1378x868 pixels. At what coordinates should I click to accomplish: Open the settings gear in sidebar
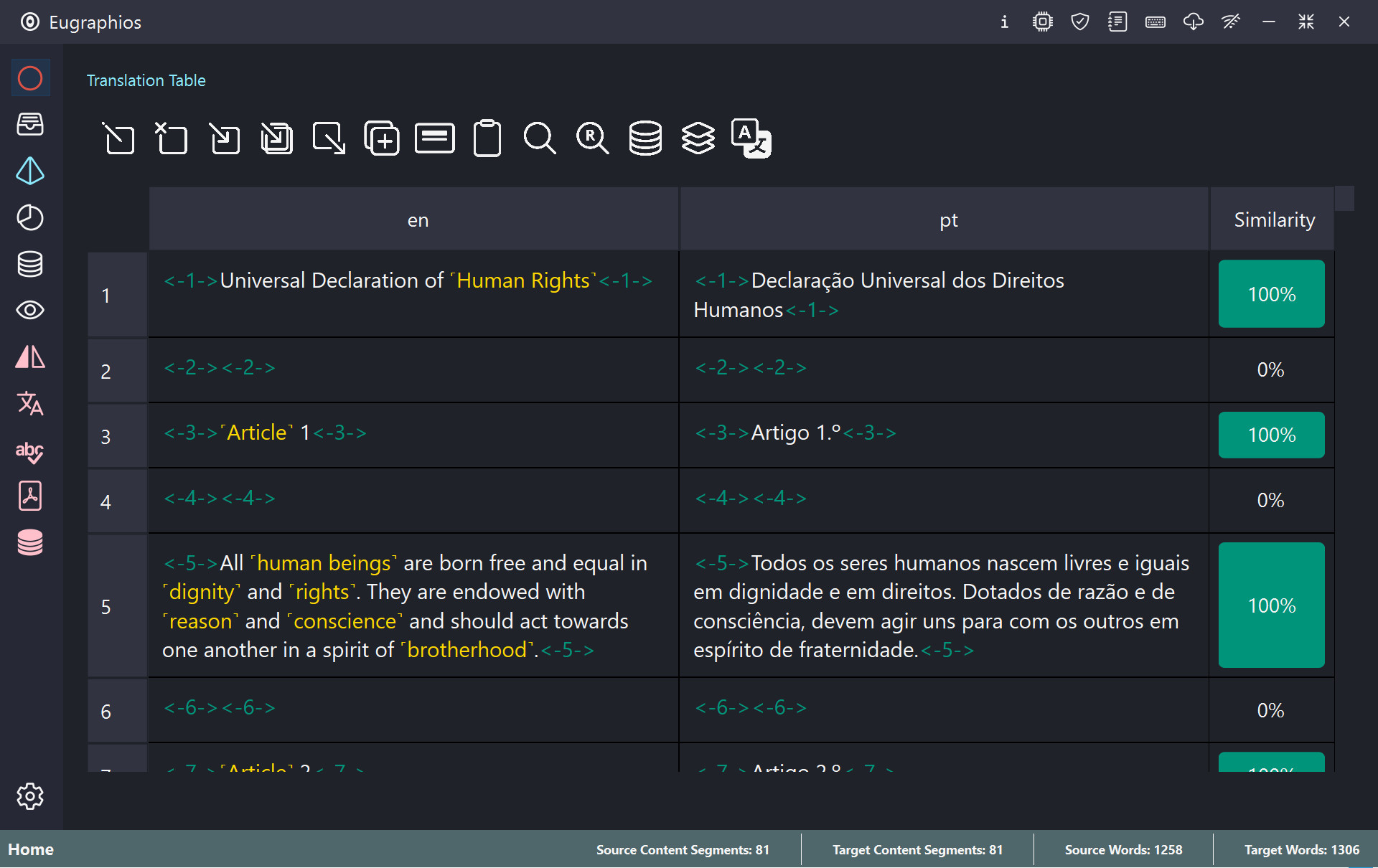pos(30,796)
